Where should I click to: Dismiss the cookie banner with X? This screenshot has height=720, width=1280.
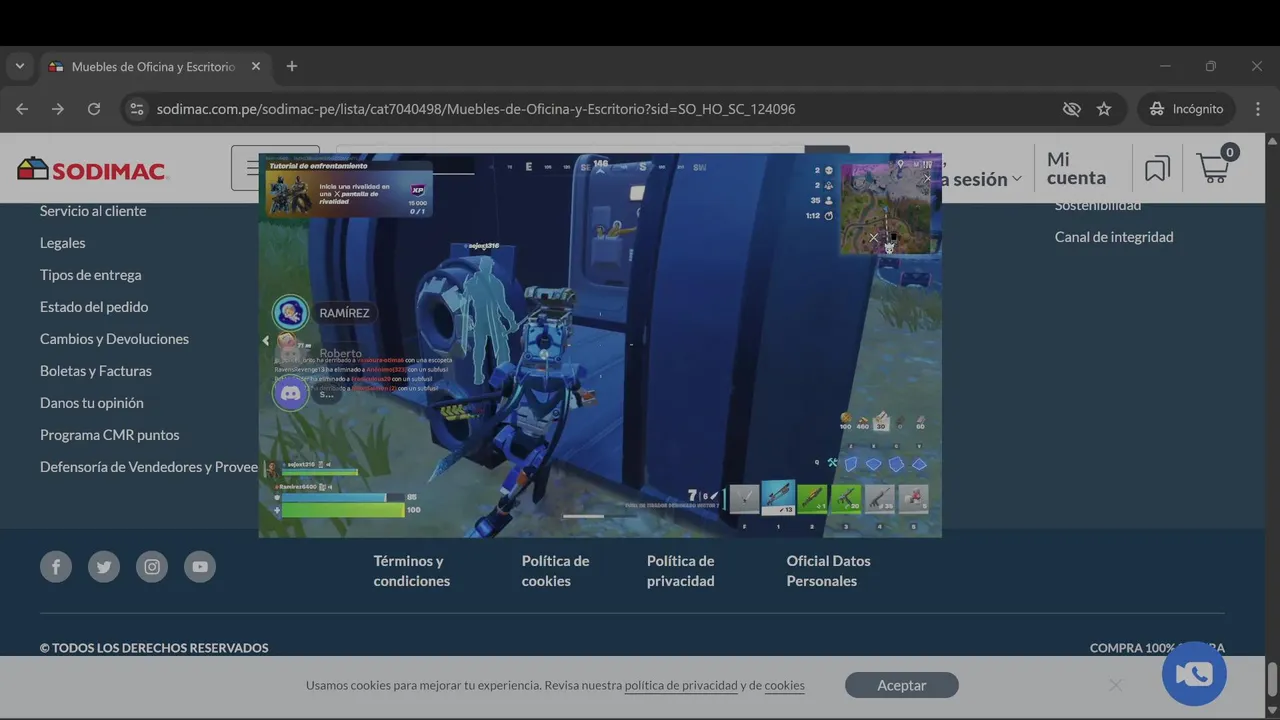point(1115,685)
